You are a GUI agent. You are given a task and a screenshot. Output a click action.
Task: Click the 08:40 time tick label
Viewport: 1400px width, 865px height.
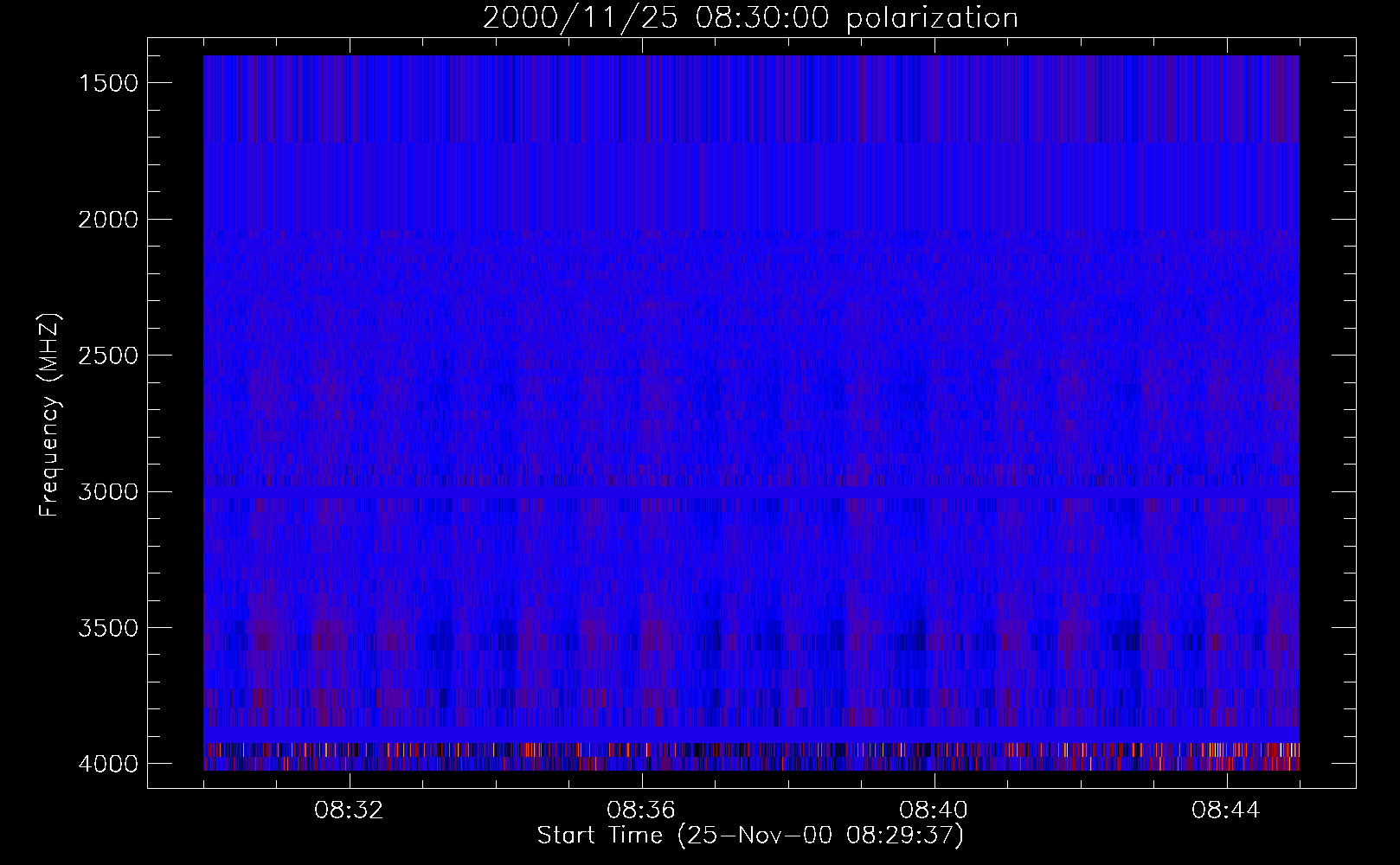pos(934,811)
